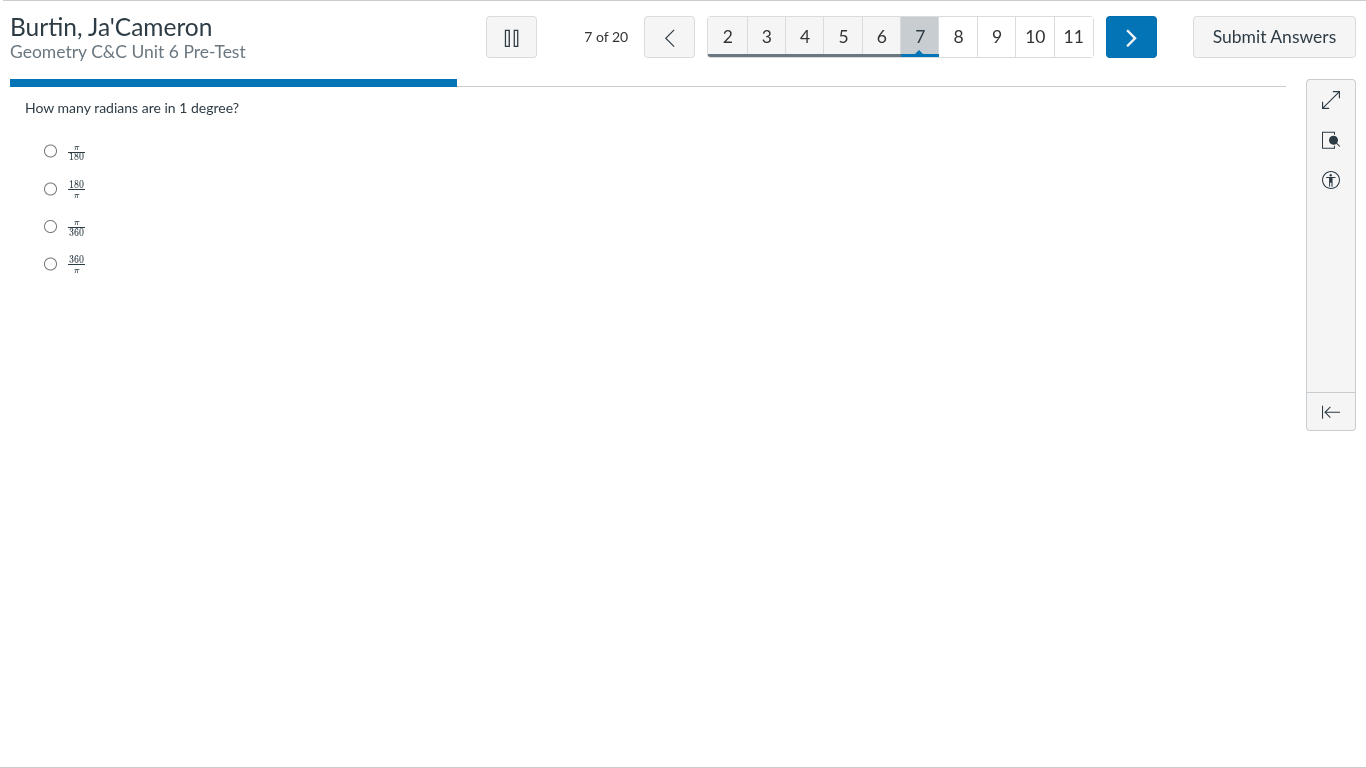Screen dimensions: 1366x768
Task: Go to question 10
Action: point(1035,37)
